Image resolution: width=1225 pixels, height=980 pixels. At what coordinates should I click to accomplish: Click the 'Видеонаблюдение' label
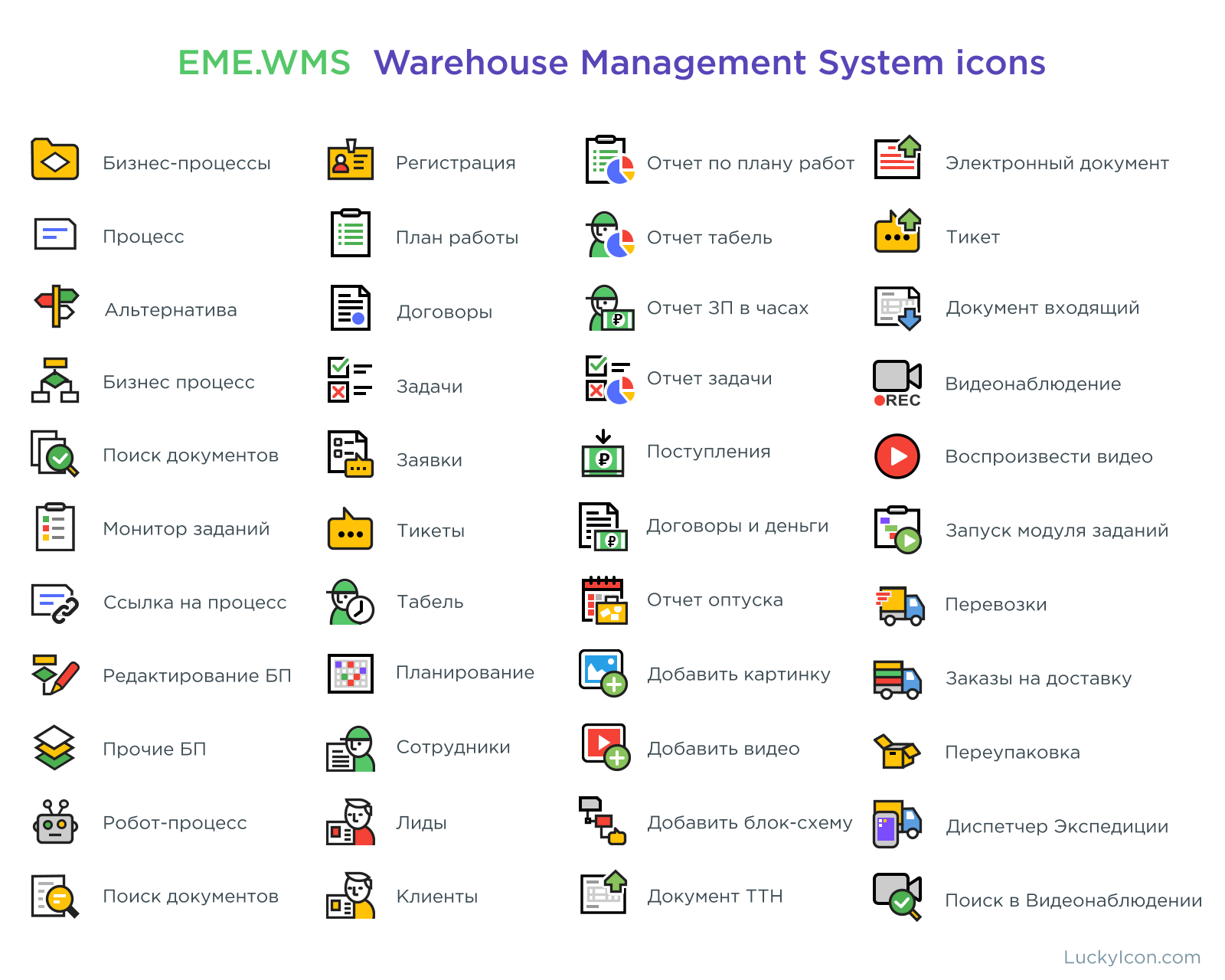[1033, 384]
